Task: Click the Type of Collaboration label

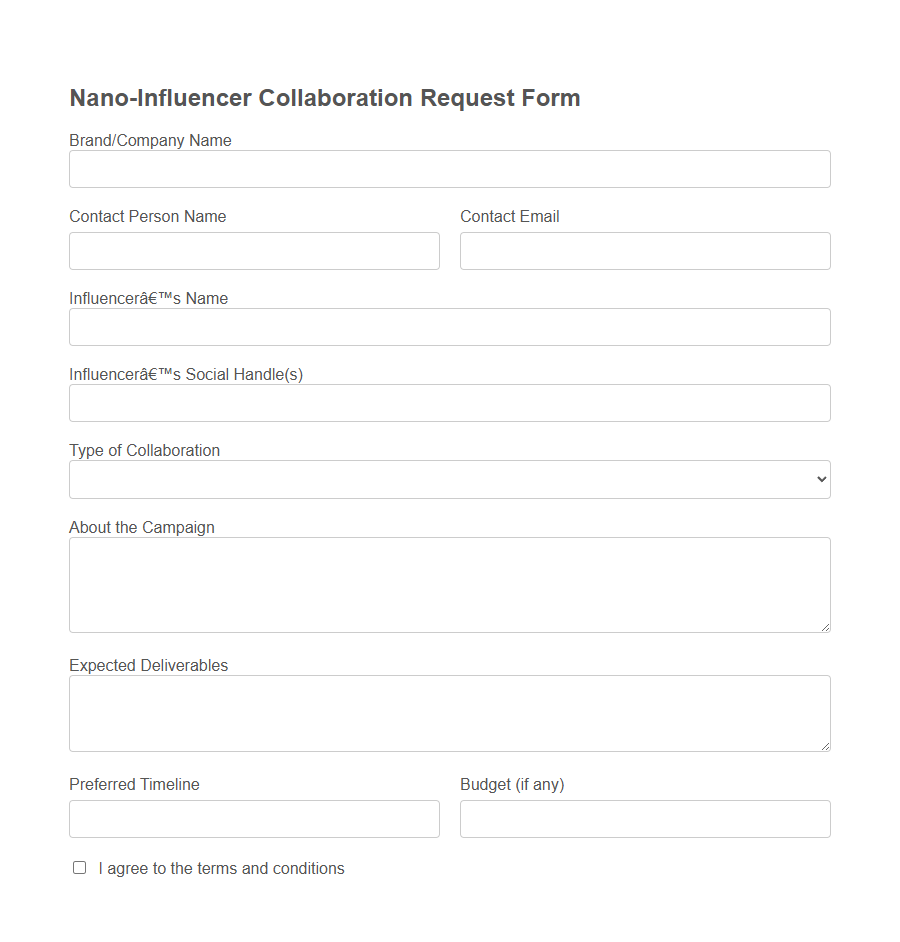Action: pyautogui.click(x=144, y=450)
